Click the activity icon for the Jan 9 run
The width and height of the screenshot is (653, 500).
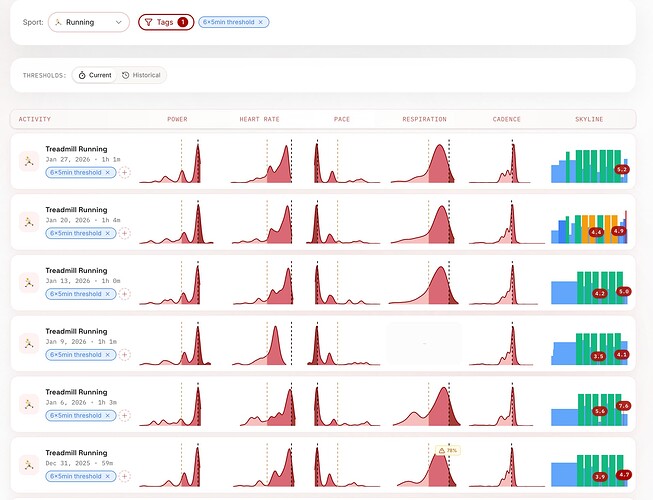point(28,343)
